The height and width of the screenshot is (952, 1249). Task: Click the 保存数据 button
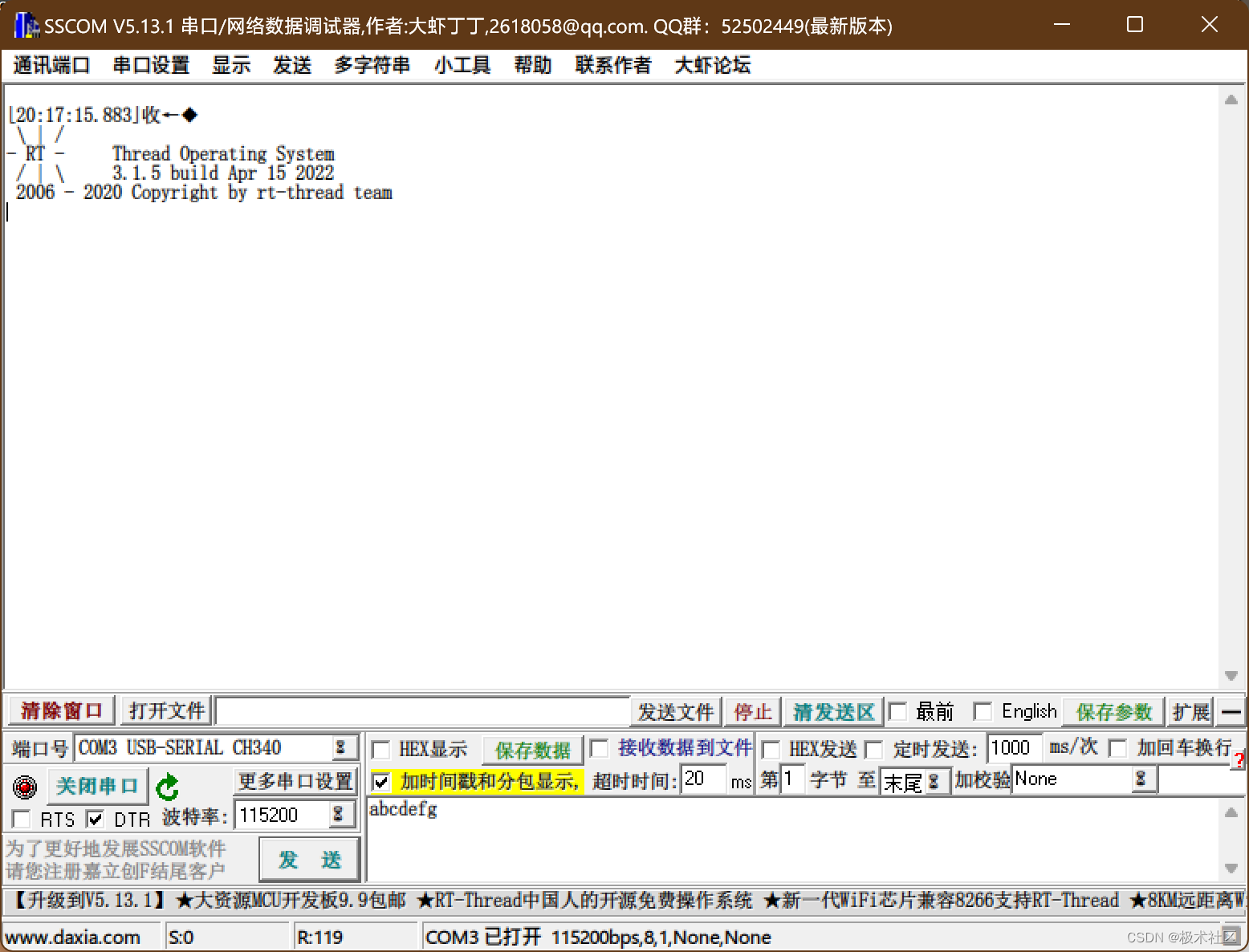coord(532,751)
